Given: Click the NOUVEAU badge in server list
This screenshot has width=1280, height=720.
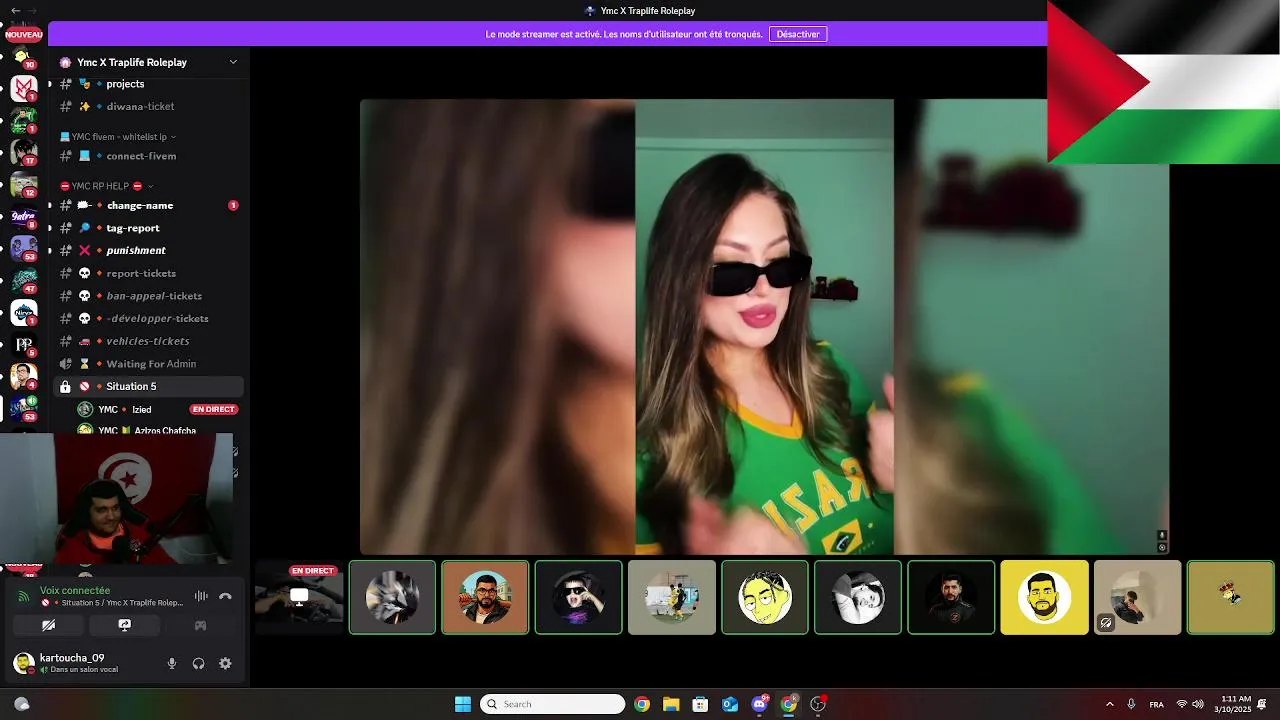Looking at the screenshot, I should pyautogui.click(x=24, y=34).
